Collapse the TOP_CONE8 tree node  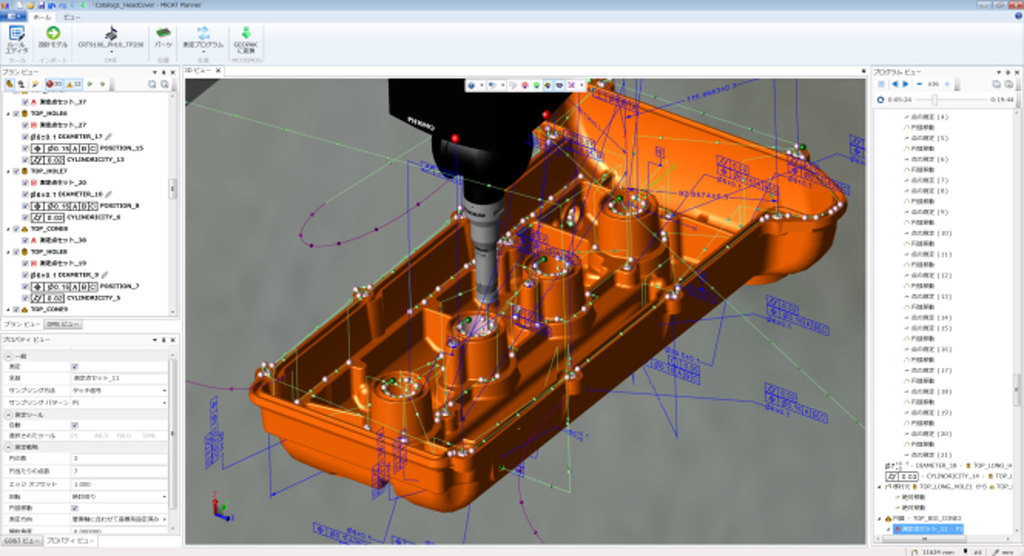pos(8,229)
